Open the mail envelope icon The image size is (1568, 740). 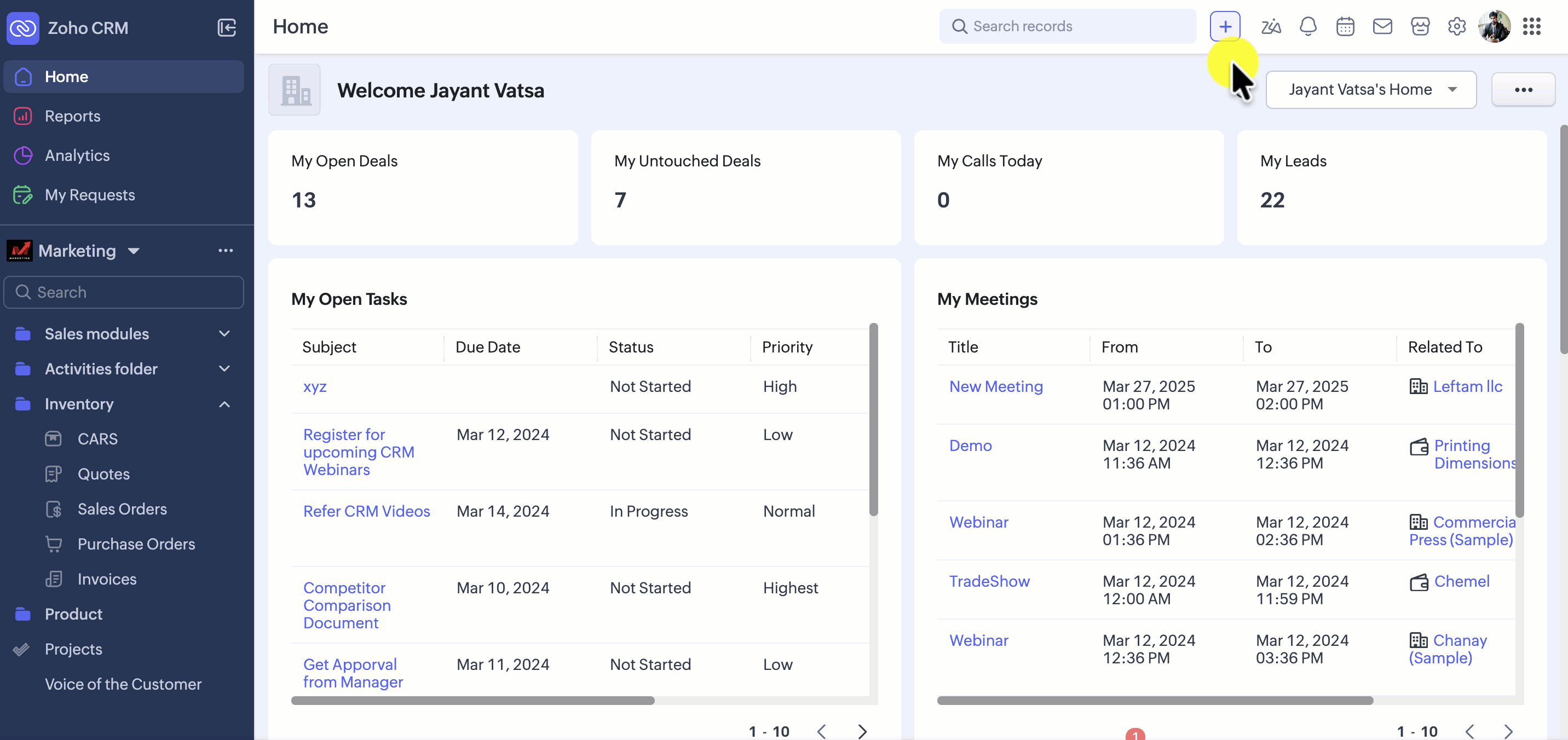point(1382,27)
